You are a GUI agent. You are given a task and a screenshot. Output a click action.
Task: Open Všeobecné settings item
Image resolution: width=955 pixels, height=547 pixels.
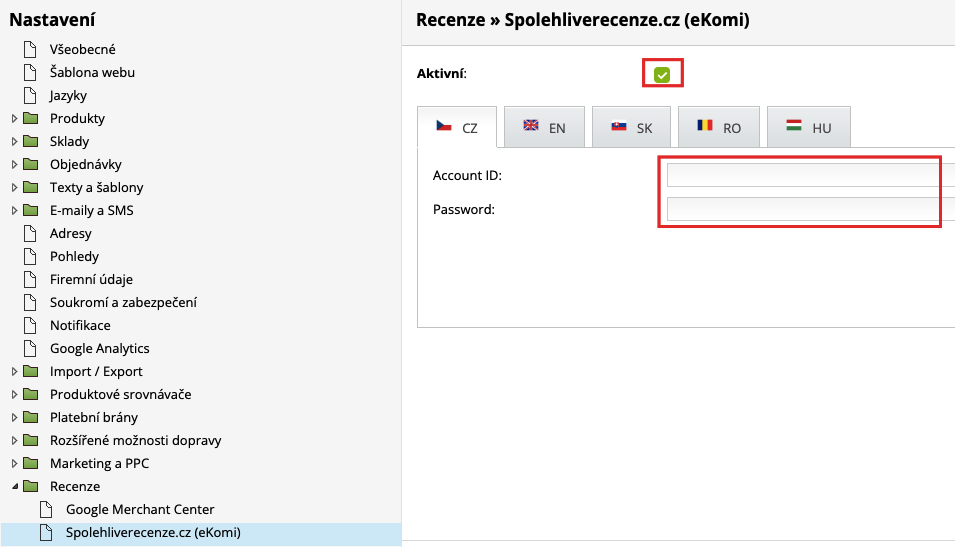[82, 49]
